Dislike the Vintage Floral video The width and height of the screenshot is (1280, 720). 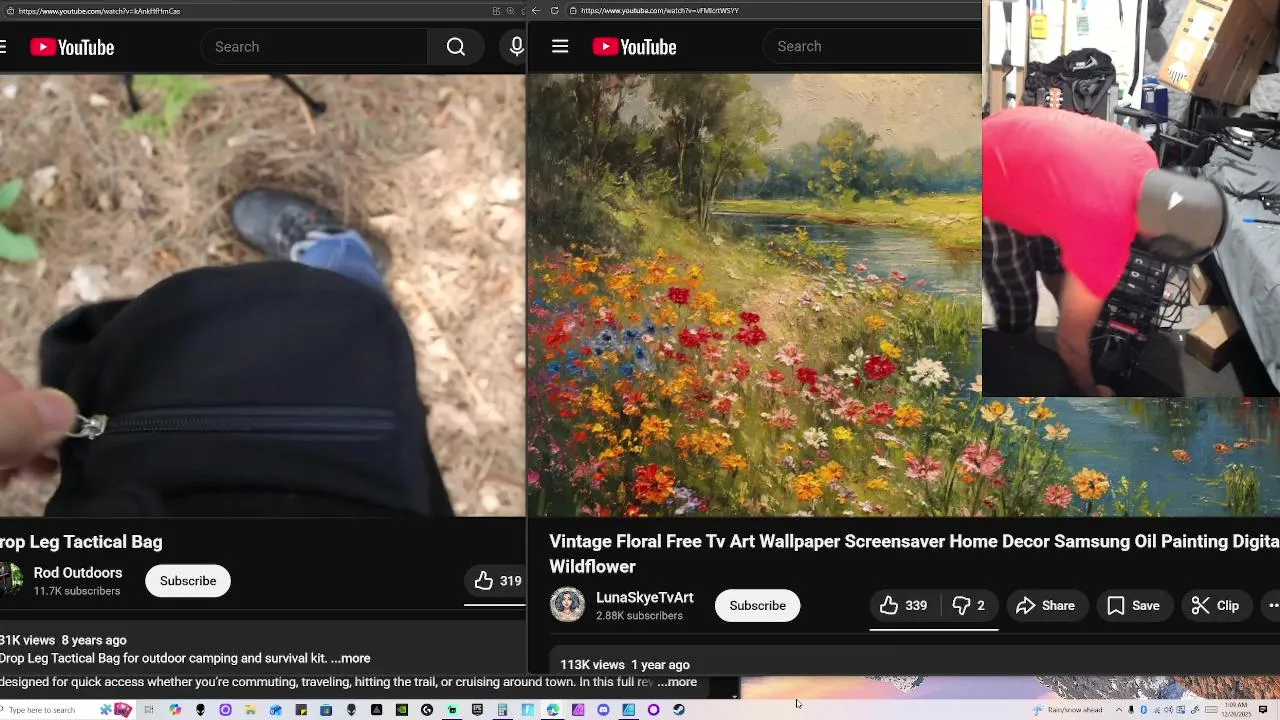click(x=968, y=605)
